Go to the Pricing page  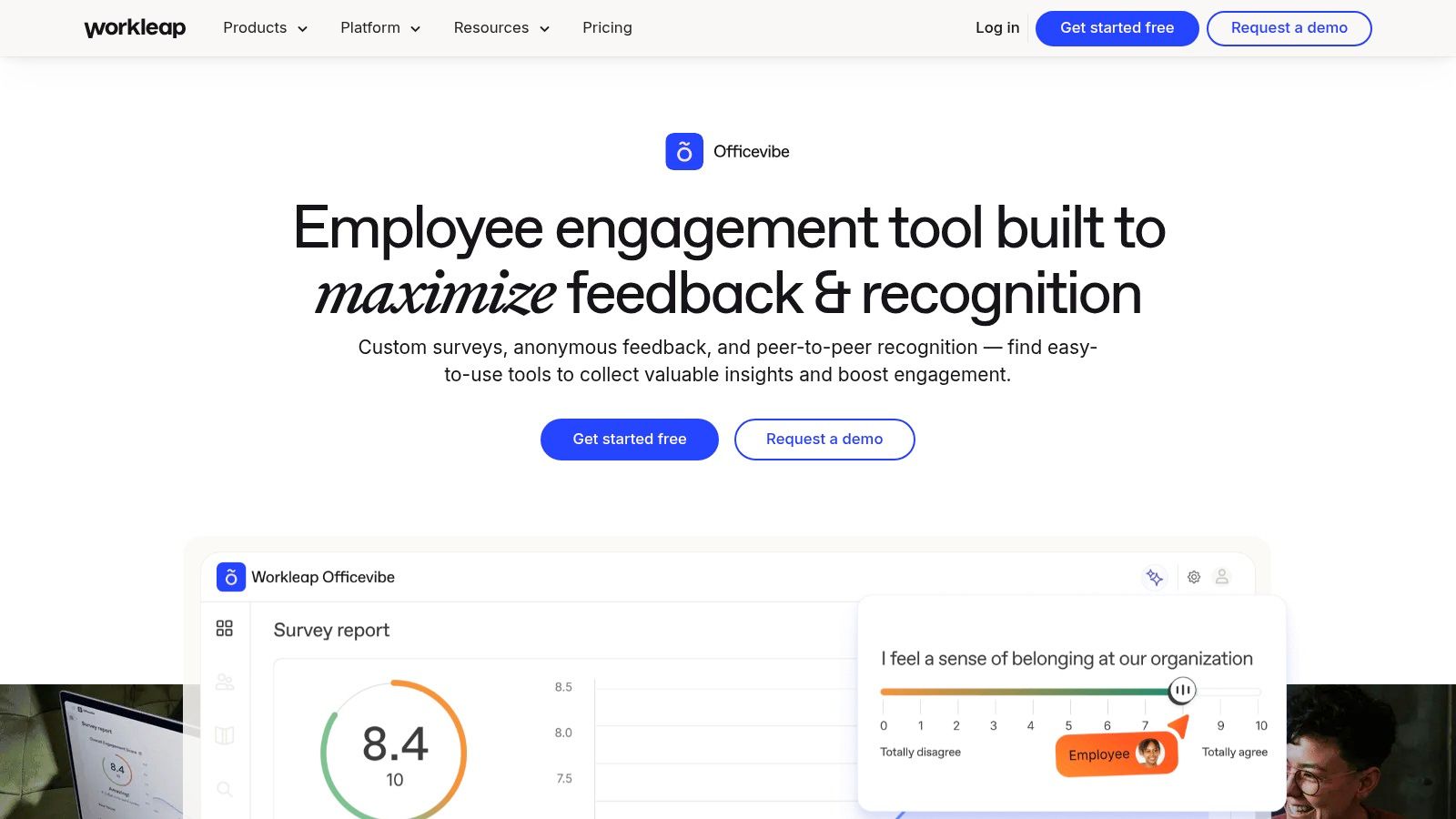click(607, 28)
